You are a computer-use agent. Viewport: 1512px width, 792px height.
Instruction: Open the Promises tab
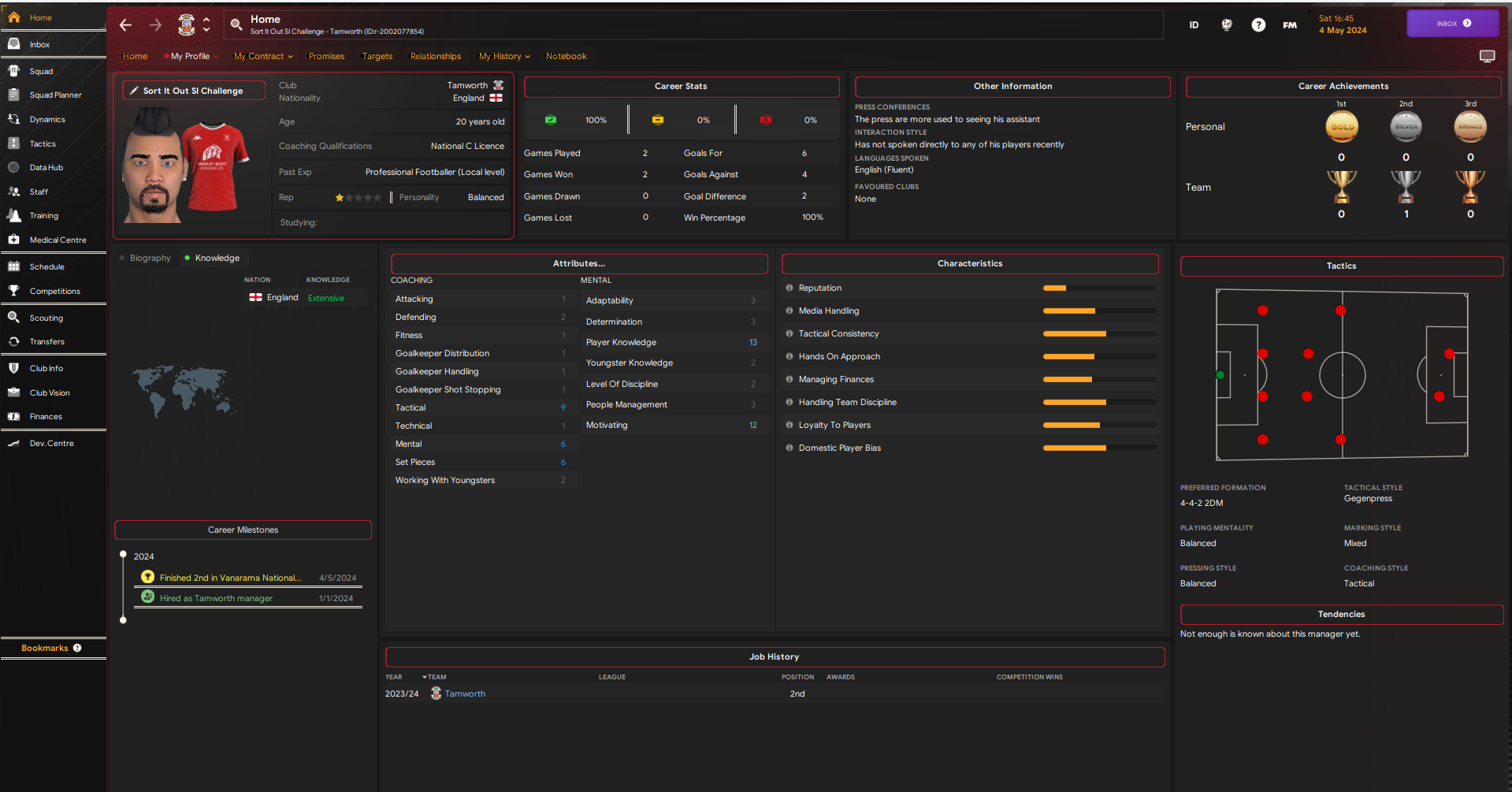pos(326,56)
